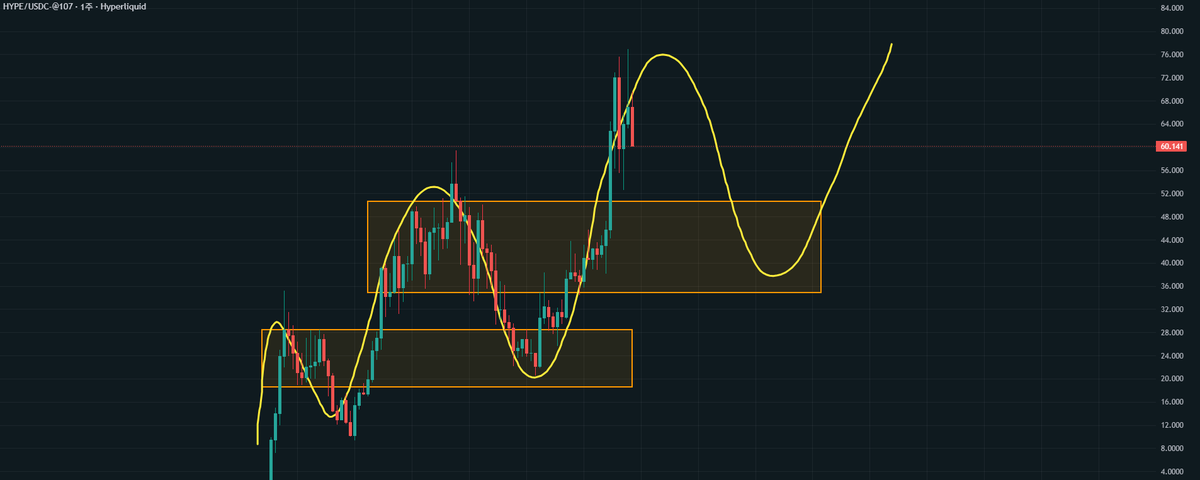
Task: Click the 72.000 price axis label
Action: pos(1172,77)
